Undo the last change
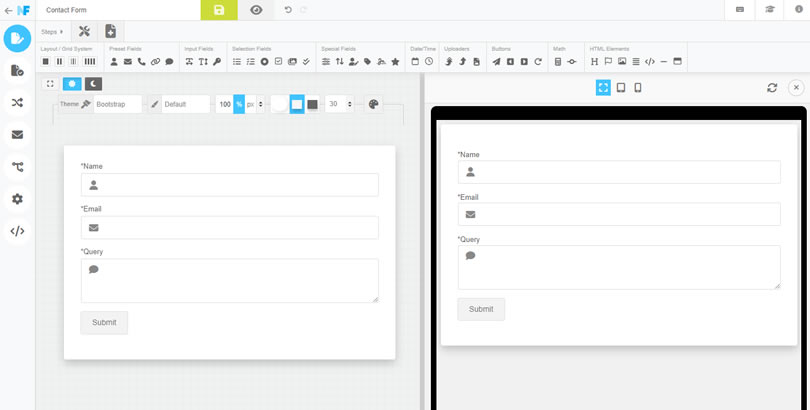This screenshot has width=810, height=410. point(288,10)
